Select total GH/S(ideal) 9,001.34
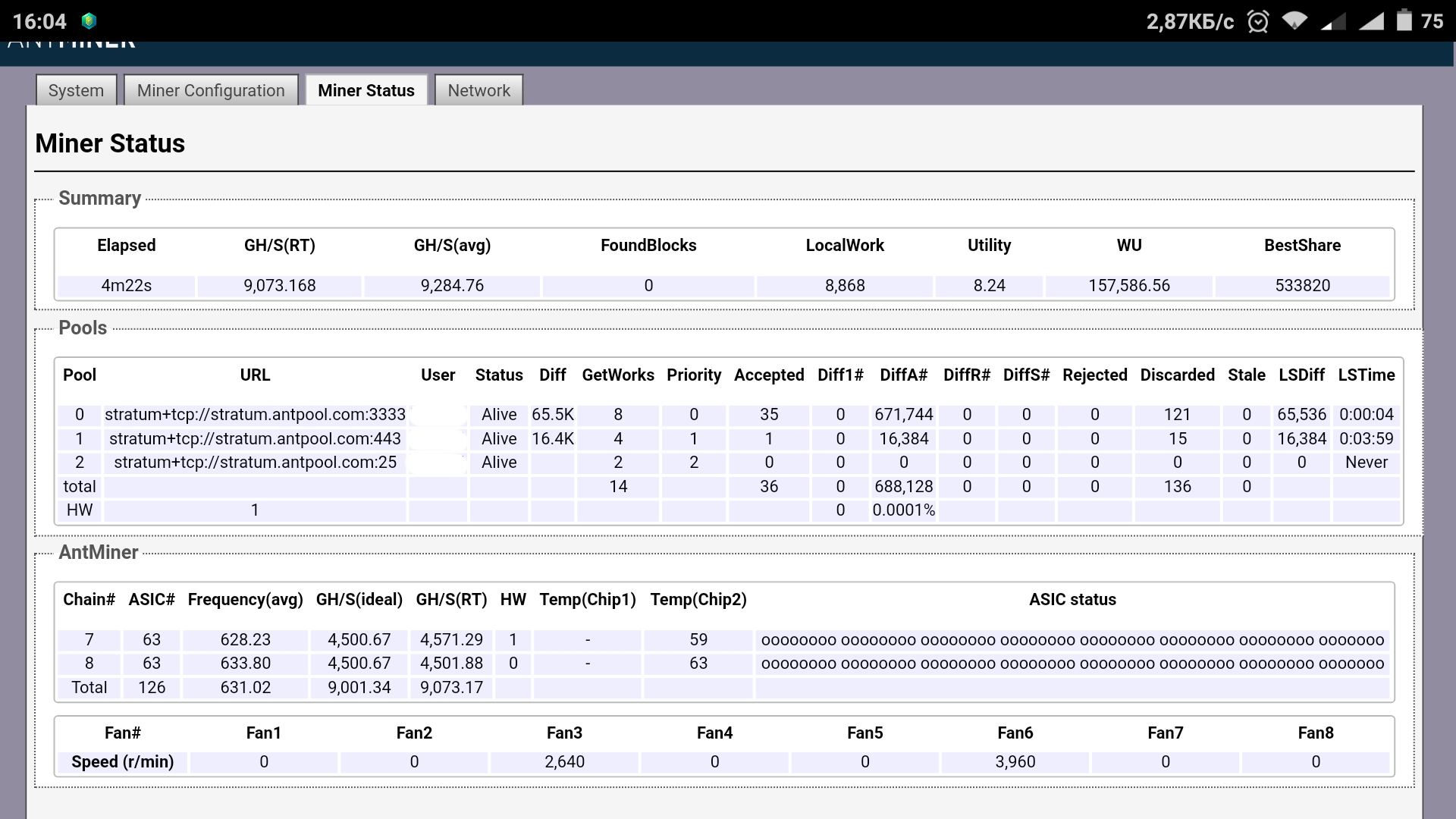 pos(359,688)
